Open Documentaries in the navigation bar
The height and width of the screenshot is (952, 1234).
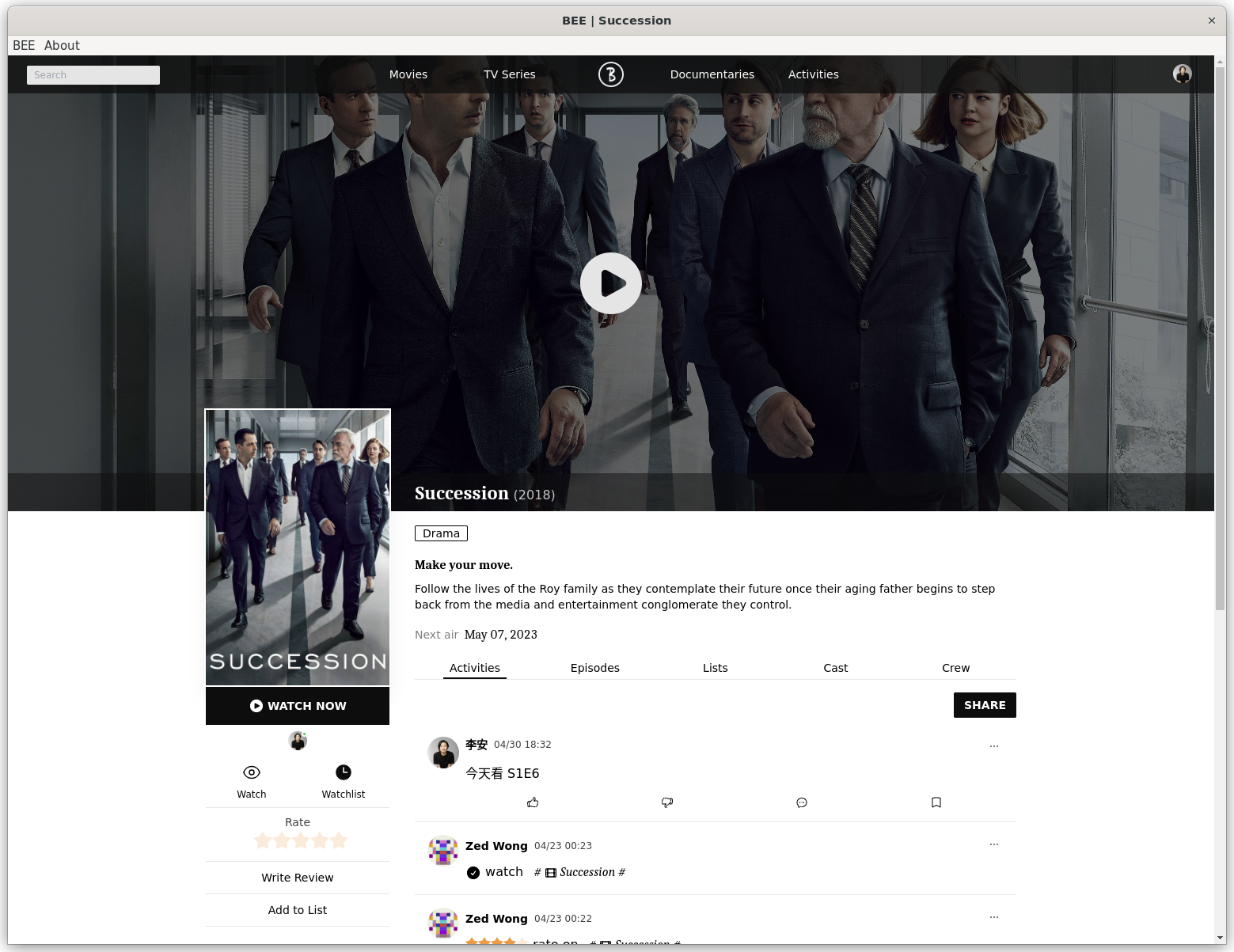712,74
